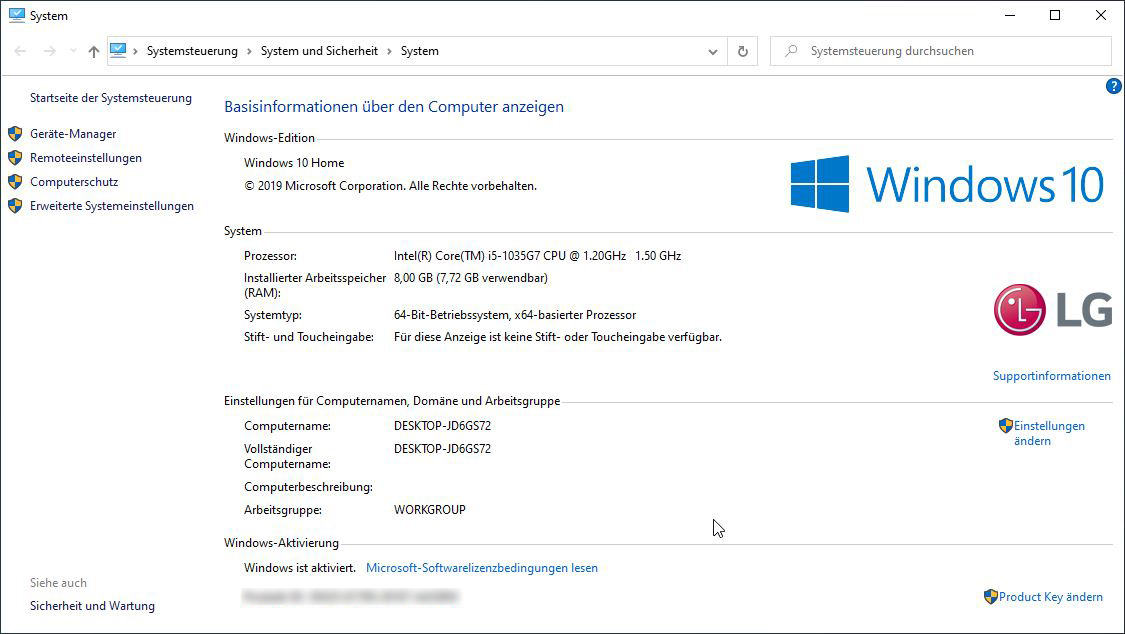The image size is (1125, 634).
Task: Click shield icon next to Einstellungen ändern
Action: pyautogui.click(x=1005, y=425)
